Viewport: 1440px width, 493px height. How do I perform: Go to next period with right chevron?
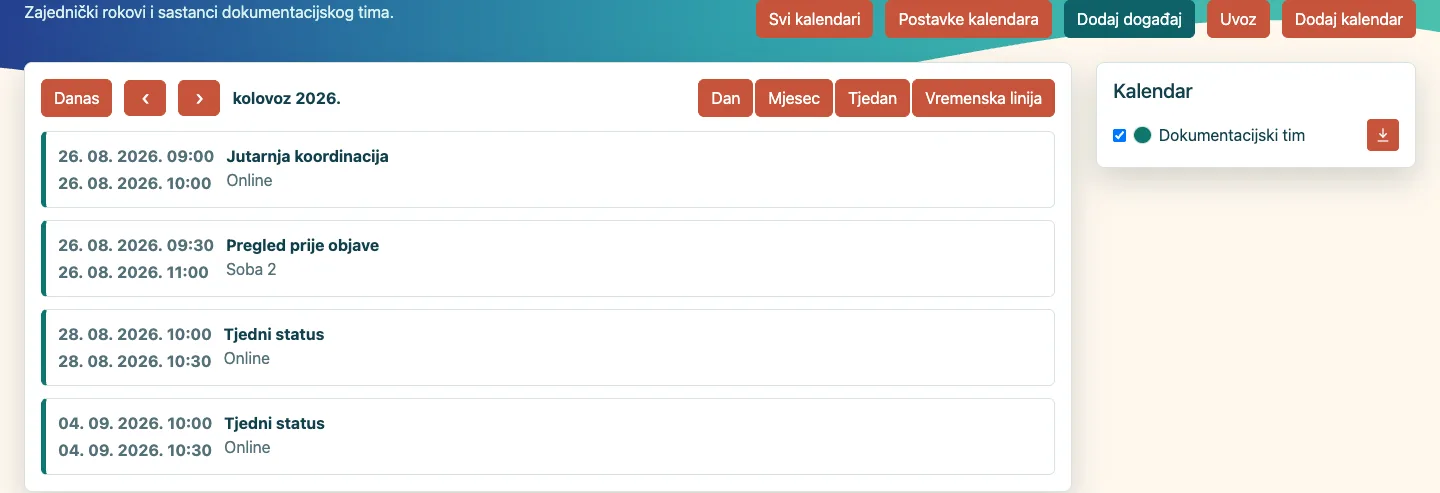coord(199,98)
